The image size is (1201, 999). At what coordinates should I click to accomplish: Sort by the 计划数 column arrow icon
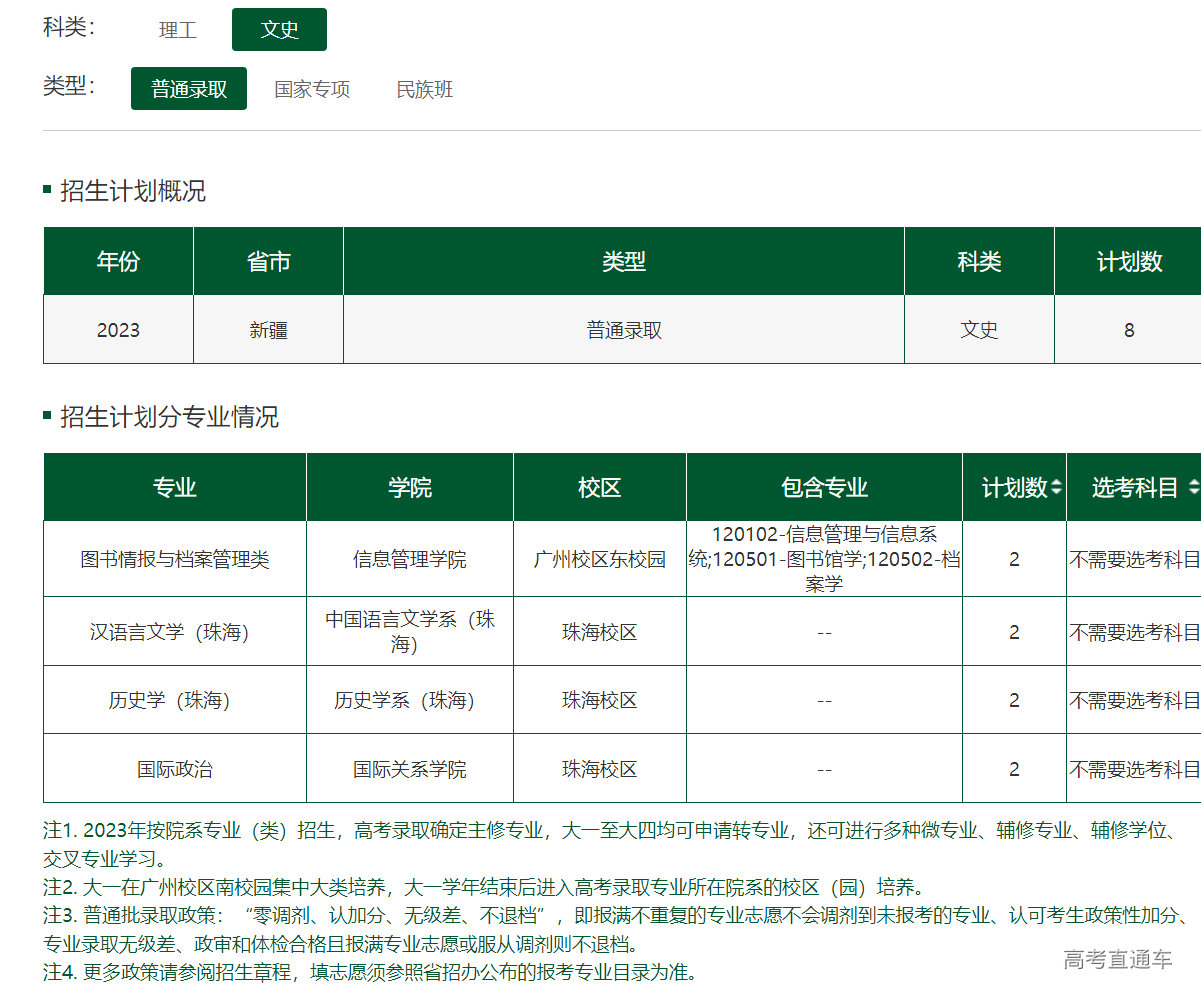click(x=1056, y=488)
